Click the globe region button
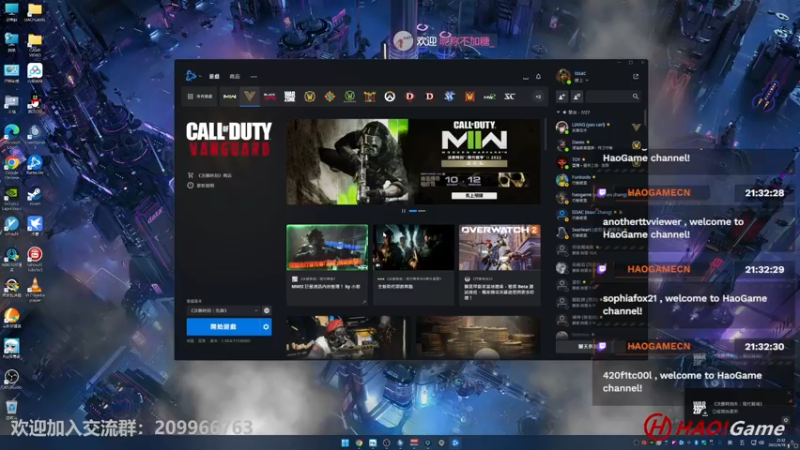This screenshot has width=800, height=450. [266, 310]
